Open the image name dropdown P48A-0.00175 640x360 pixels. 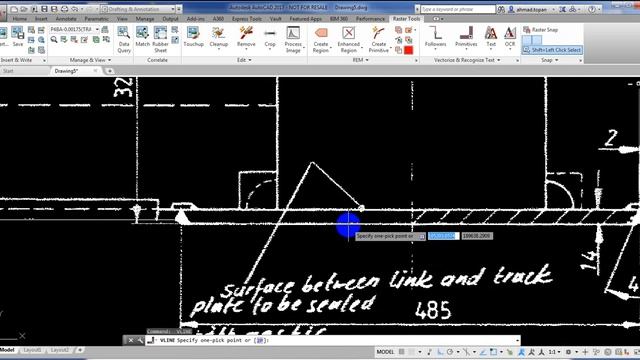[x=74, y=29]
